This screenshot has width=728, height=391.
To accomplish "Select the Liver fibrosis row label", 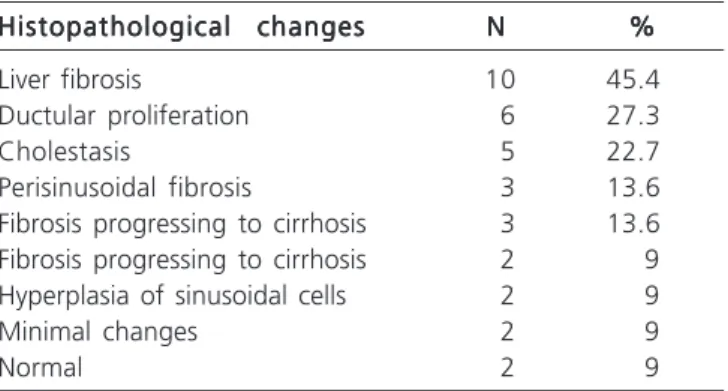I will pos(70,79).
